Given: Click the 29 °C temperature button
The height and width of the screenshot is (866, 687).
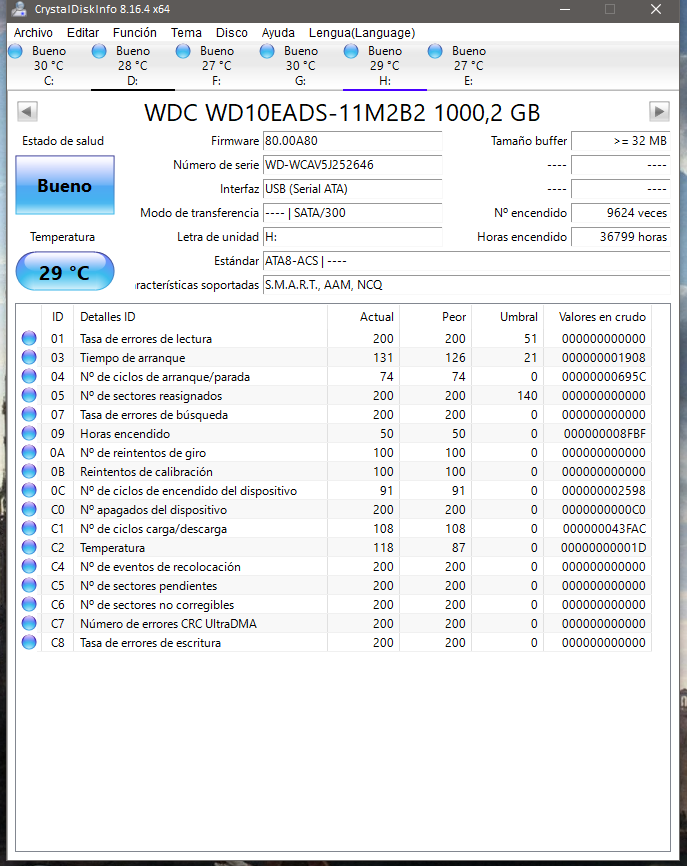Looking at the screenshot, I should coord(65,271).
